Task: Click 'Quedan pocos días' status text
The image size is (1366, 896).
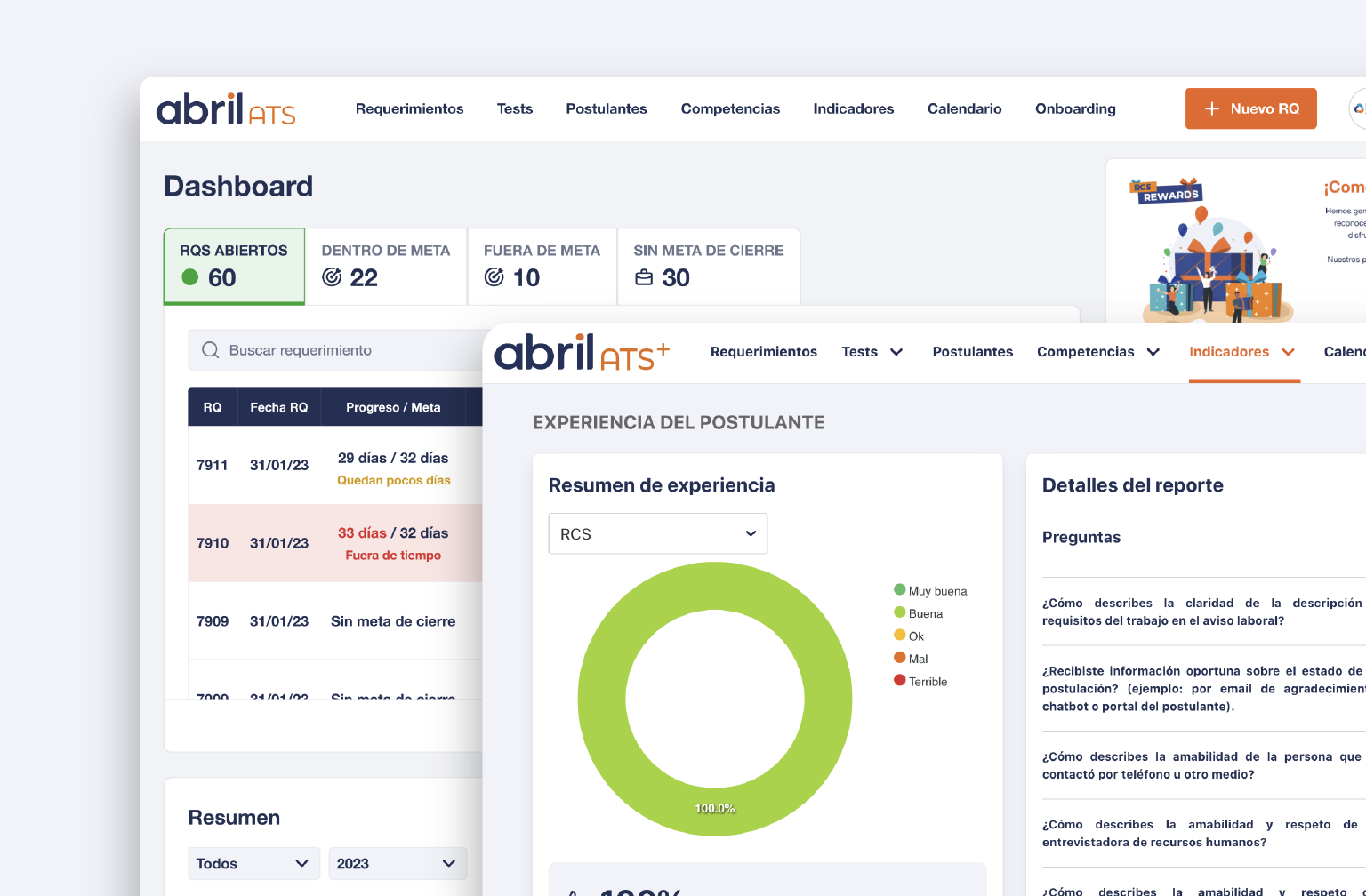Action: [394, 480]
